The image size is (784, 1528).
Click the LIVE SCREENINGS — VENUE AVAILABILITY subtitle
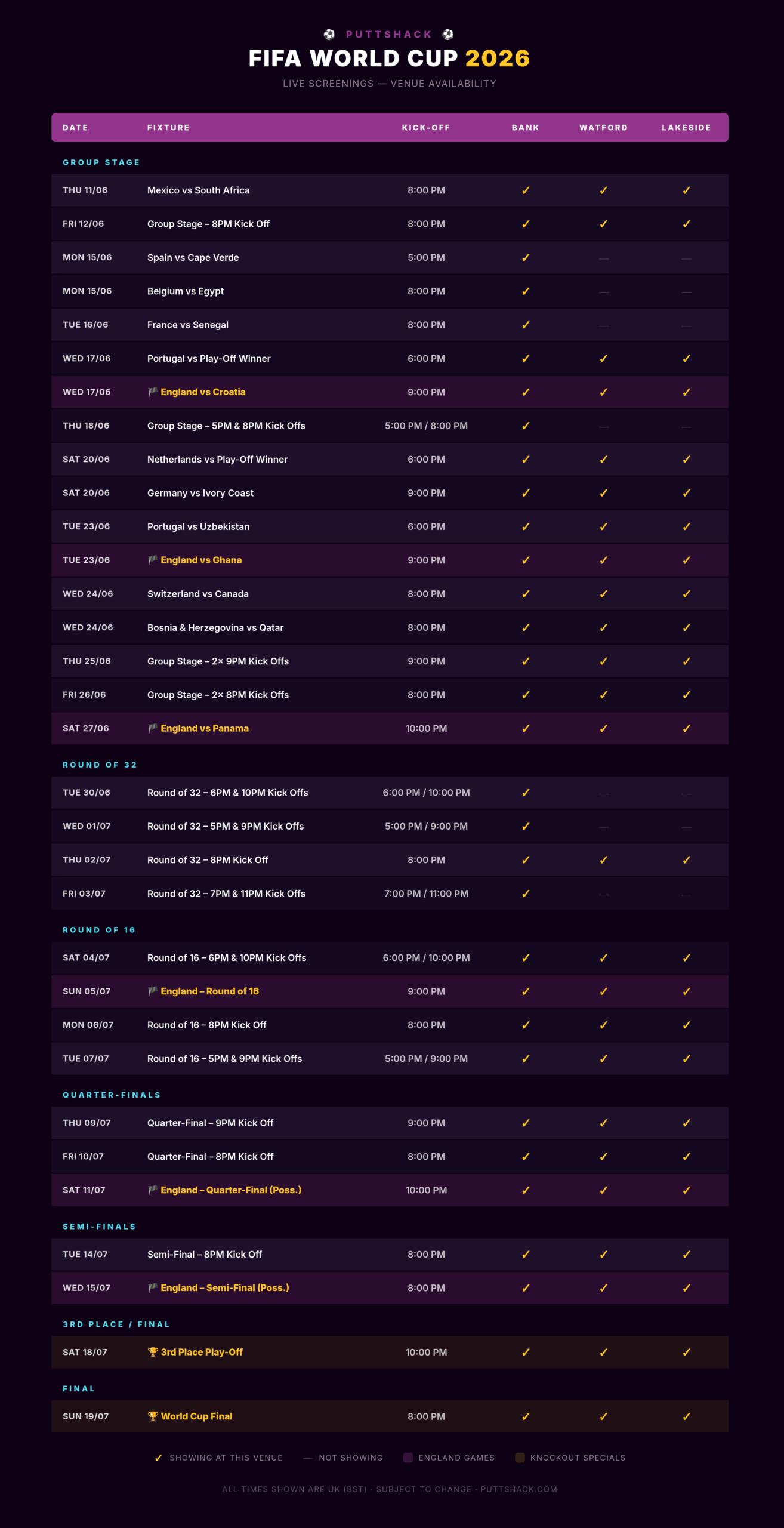click(390, 84)
